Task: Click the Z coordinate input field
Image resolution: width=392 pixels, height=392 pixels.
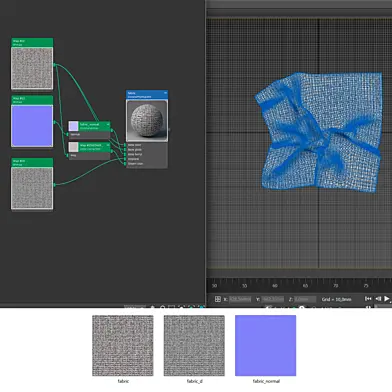Action: 305,299
